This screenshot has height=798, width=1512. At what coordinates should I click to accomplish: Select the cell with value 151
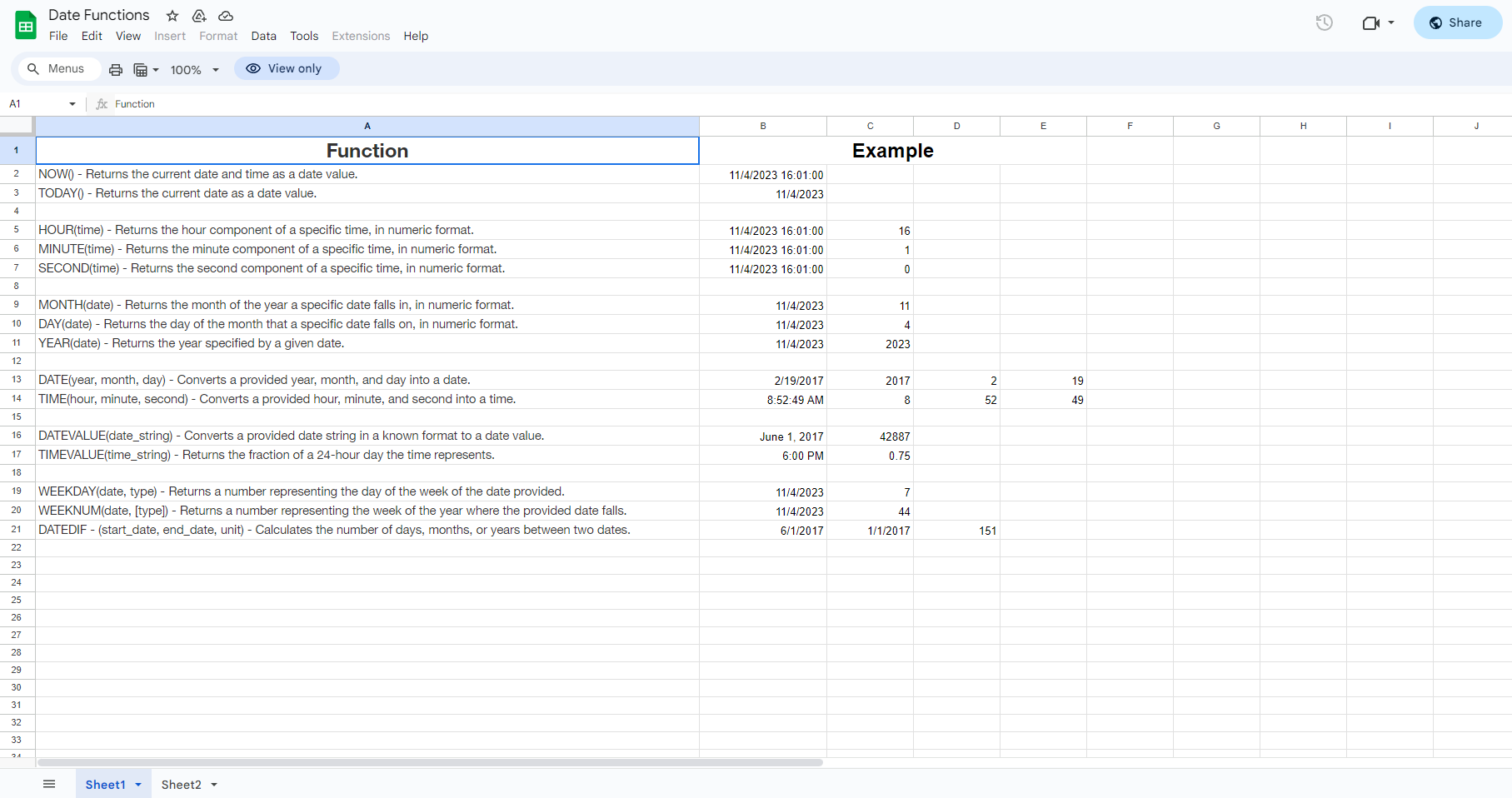[x=956, y=531]
